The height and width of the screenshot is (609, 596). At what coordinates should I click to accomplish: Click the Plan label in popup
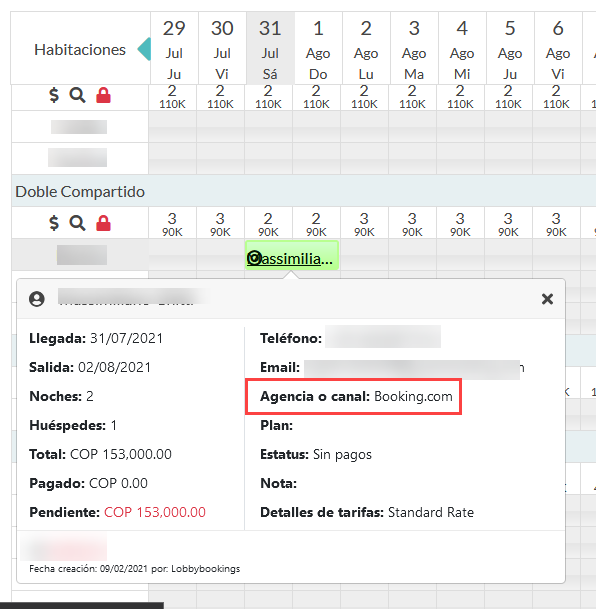tap(276, 425)
